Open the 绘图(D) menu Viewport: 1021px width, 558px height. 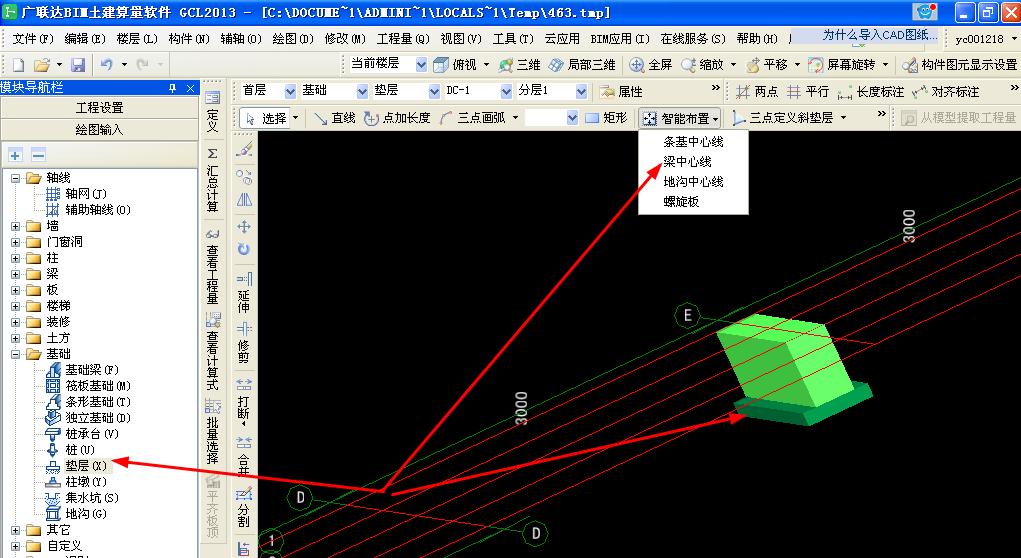coord(293,39)
